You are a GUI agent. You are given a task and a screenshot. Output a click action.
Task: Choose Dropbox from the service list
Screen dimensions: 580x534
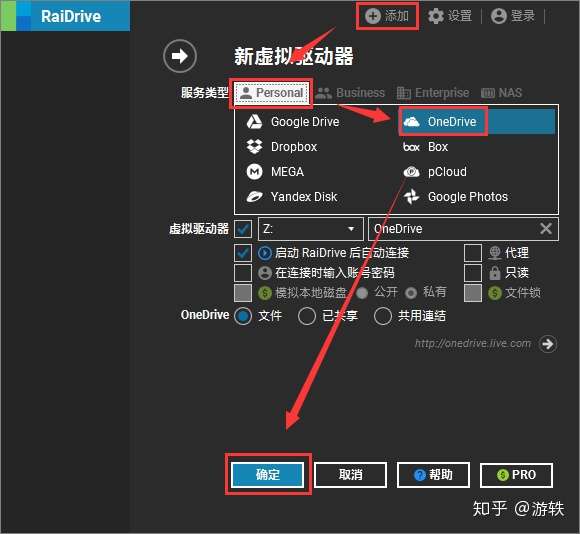[x=282, y=147]
